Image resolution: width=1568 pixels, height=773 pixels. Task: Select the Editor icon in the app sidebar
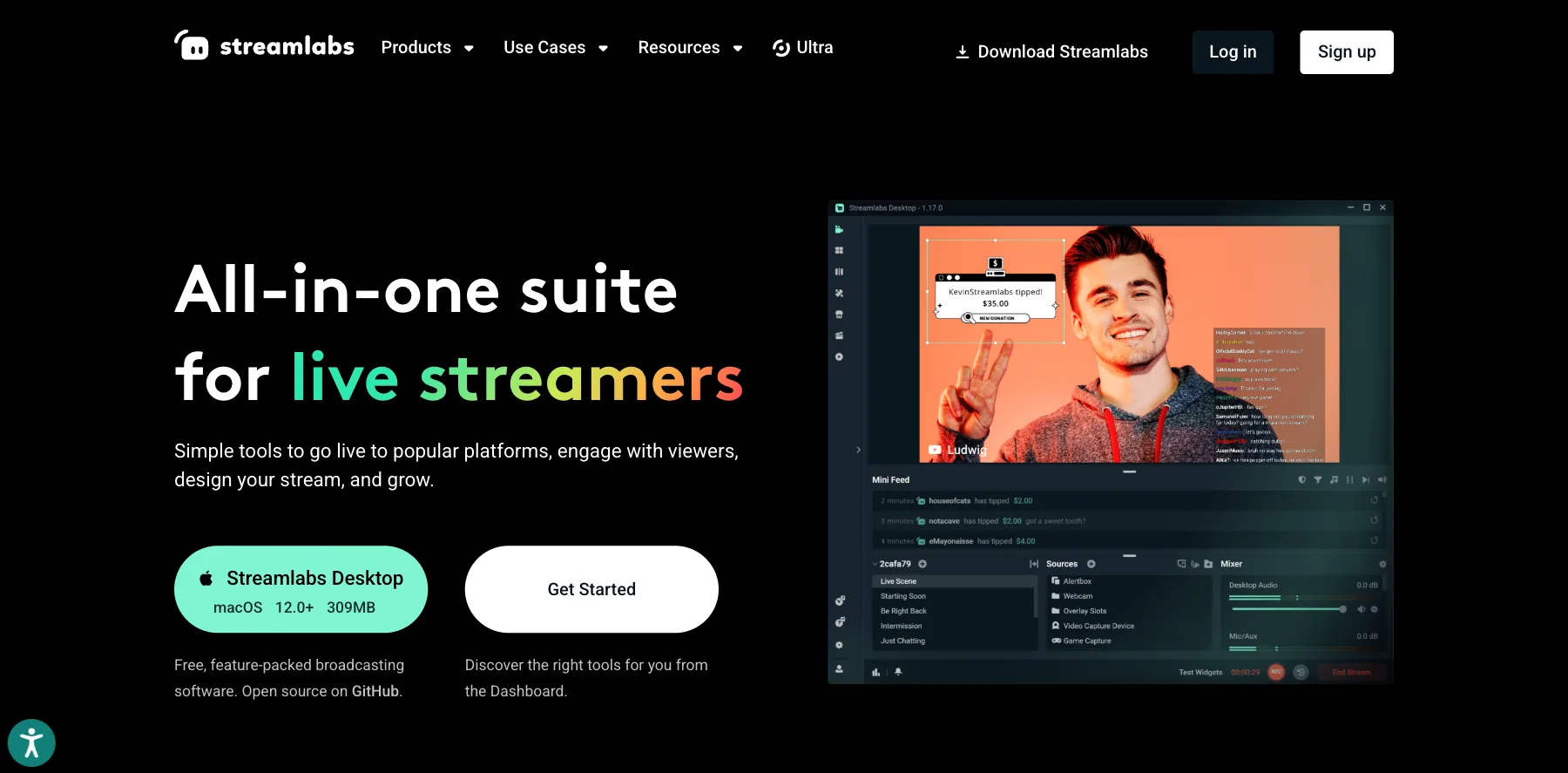point(839,229)
